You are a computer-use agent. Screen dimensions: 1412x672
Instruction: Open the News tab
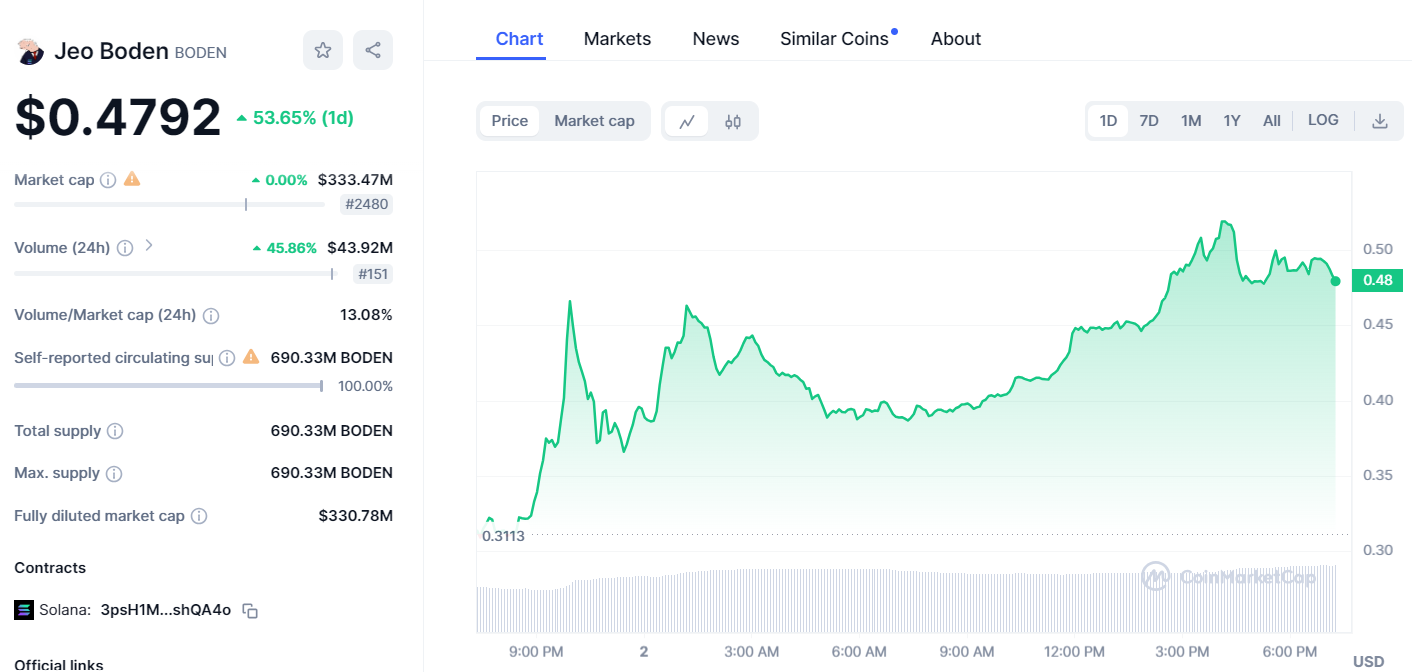[715, 39]
